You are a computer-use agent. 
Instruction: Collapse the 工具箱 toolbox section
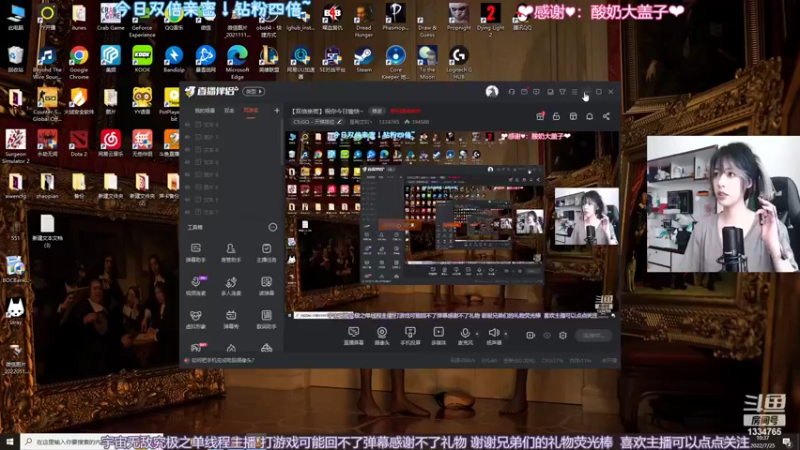tap(273, 227)
